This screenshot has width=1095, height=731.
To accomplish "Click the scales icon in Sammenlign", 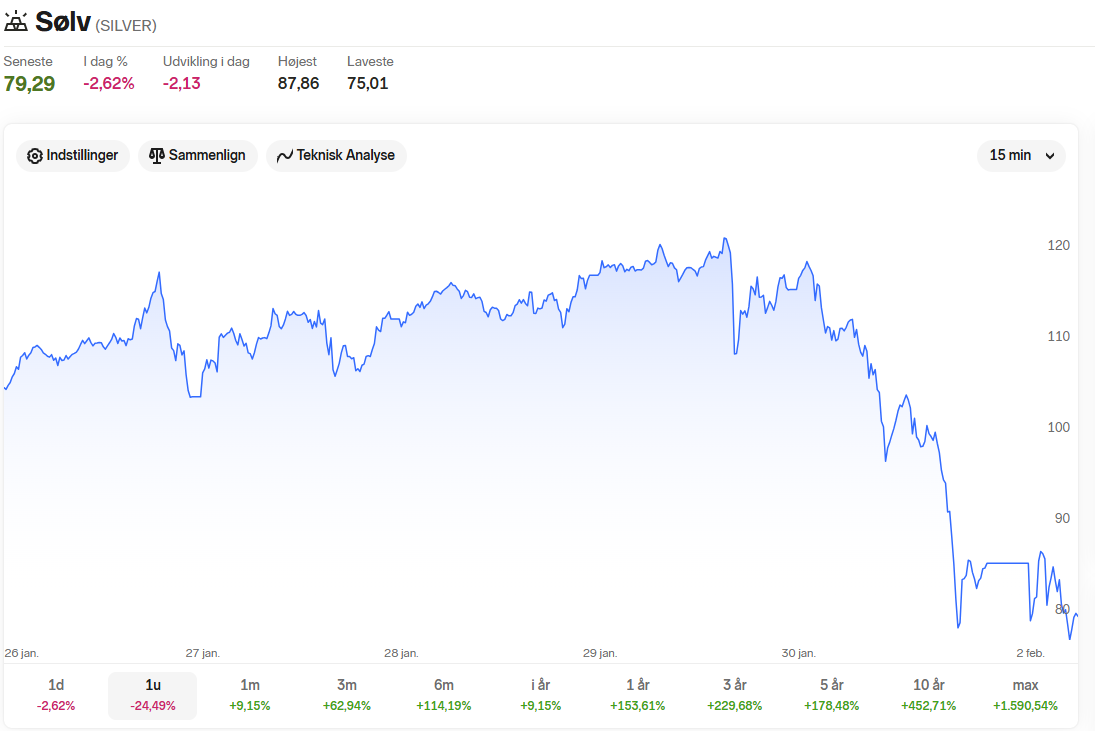I will pos(156,155).
